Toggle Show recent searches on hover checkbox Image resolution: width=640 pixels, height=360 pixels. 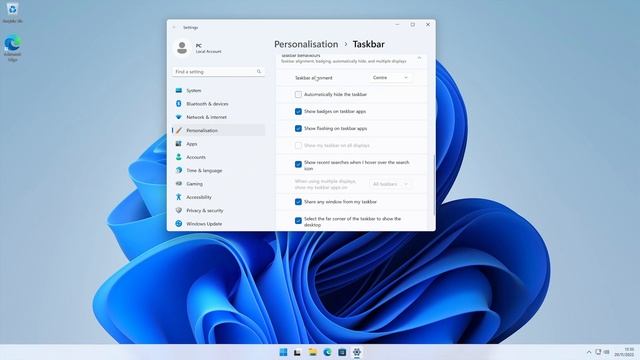[298, 164]
